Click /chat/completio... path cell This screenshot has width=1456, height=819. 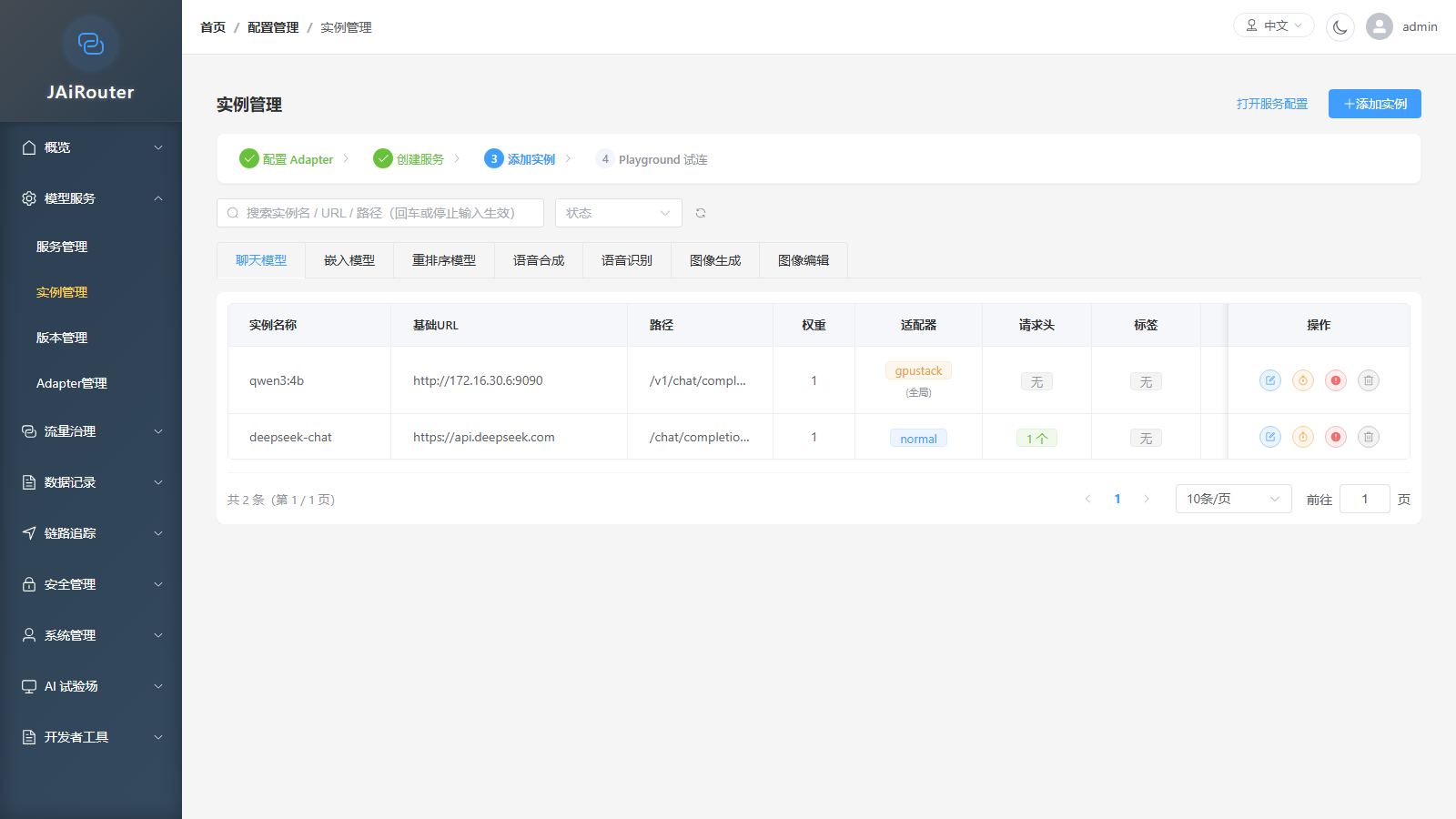click(700, 437)
